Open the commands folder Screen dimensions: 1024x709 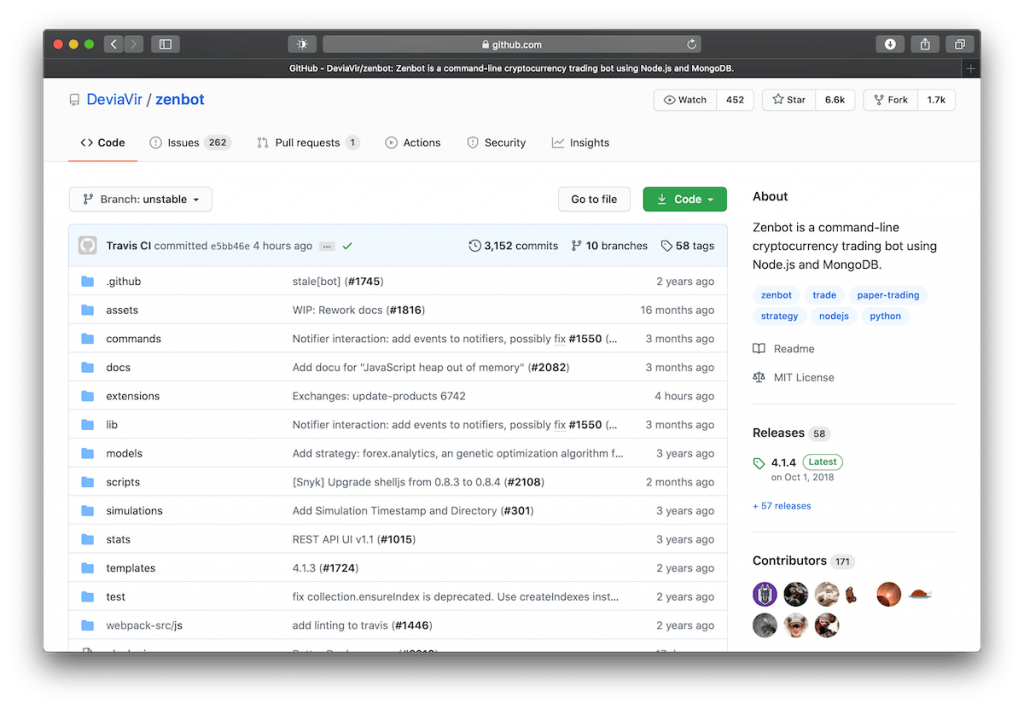point(133,339)
